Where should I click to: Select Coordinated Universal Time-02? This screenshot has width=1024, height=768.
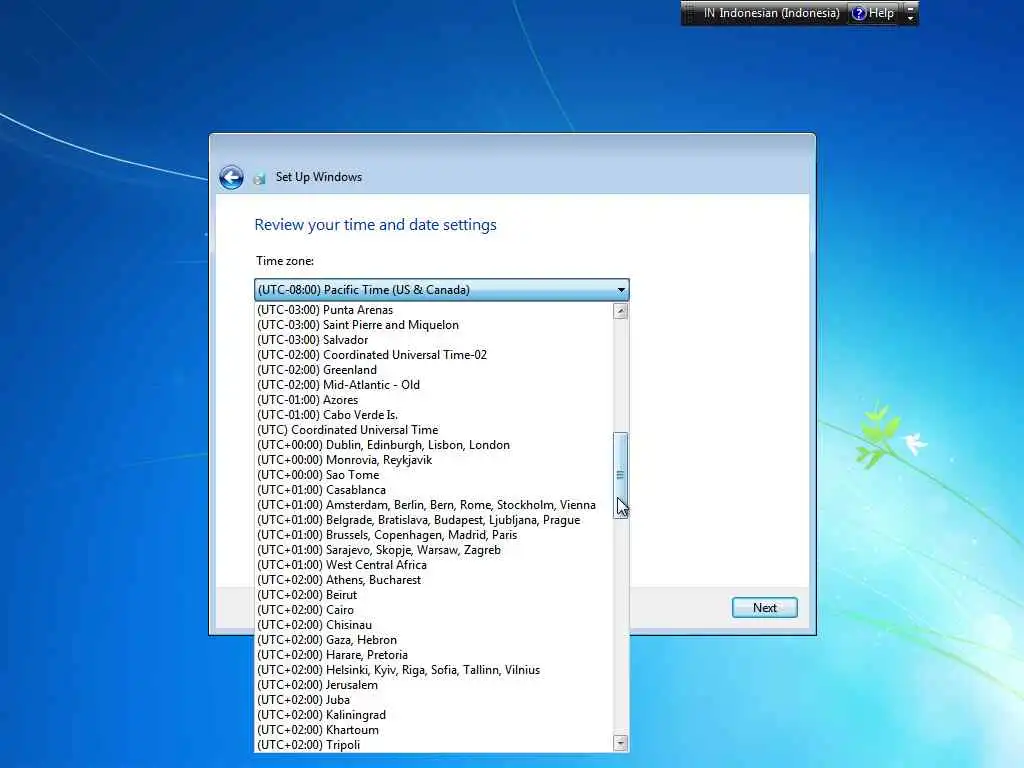pyautogui.click(x=434, y=355)
